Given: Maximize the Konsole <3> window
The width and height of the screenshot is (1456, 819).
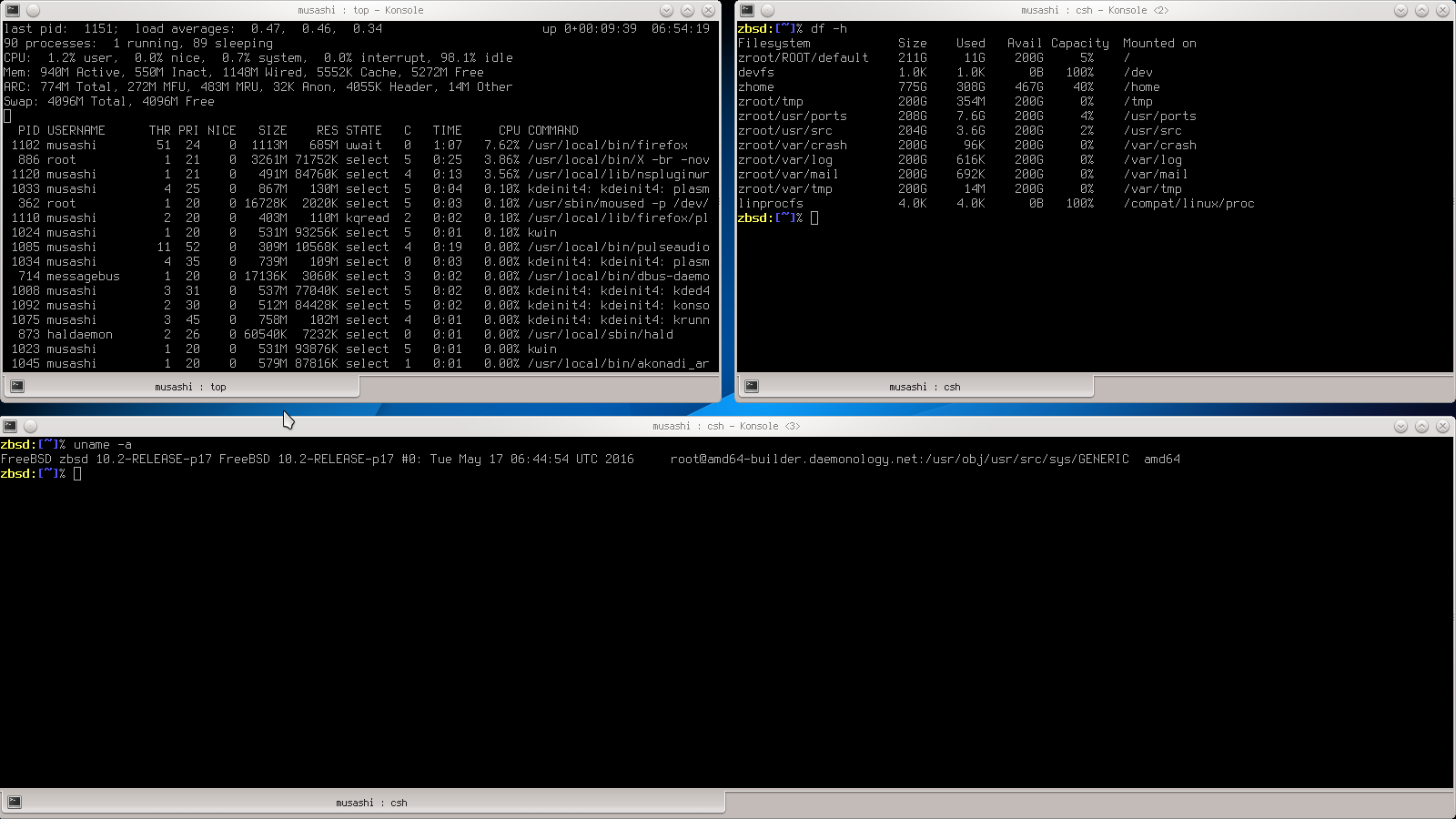Looking at the screenshot, I should 1421,426.
